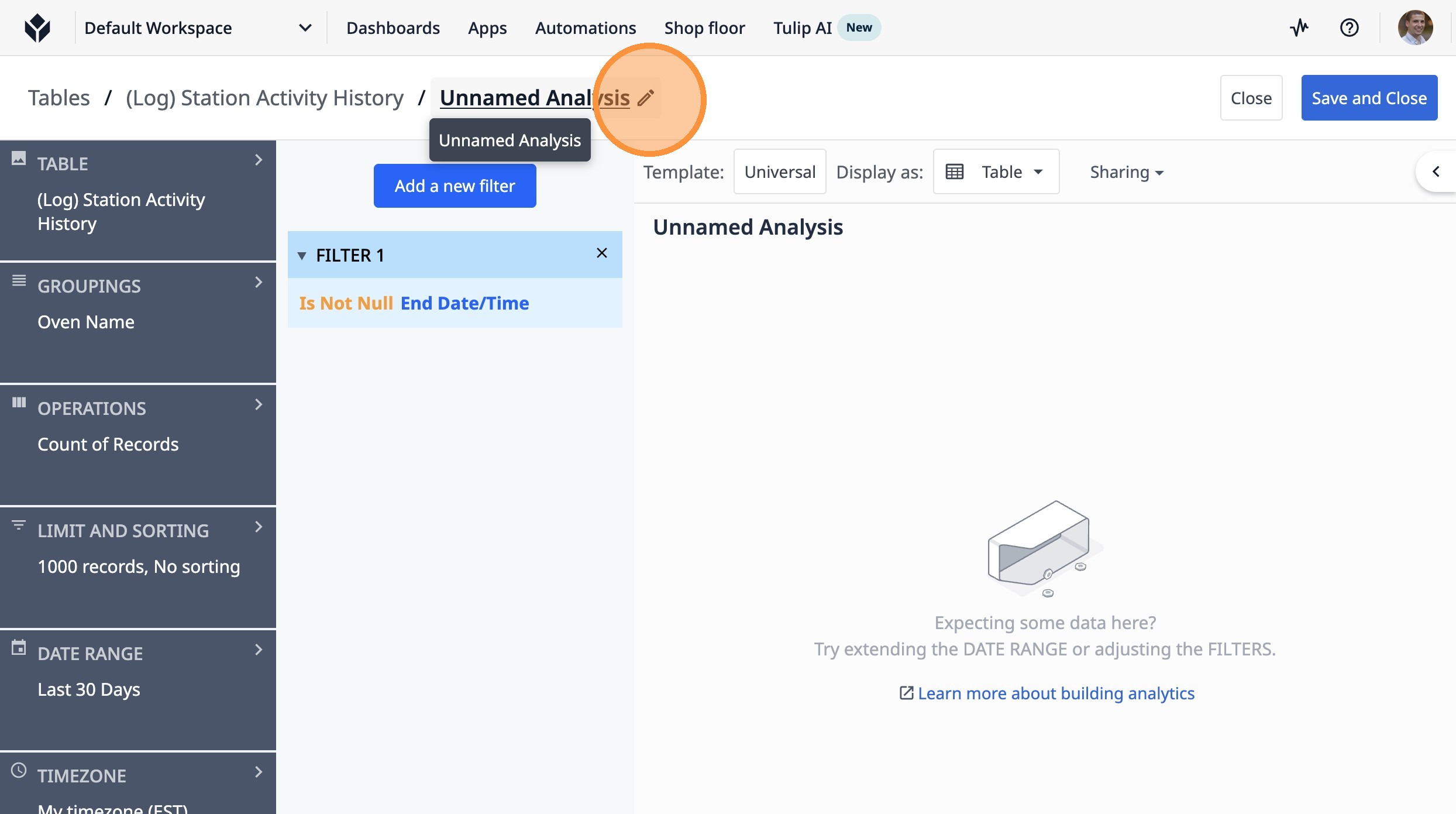Open the Sharing dropdown

coord(1126,172)
